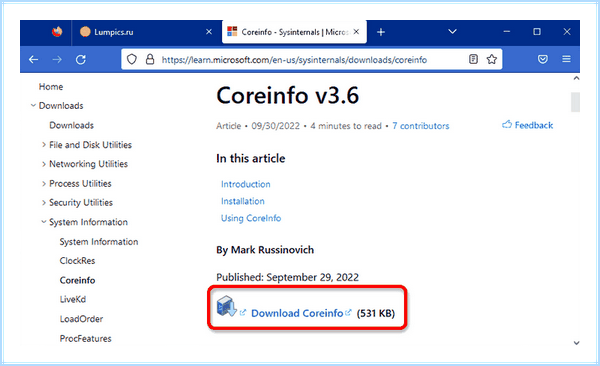The image size is (600, 366).
Task: Minimize the Firefox window
Action: [x=507, y=31]
